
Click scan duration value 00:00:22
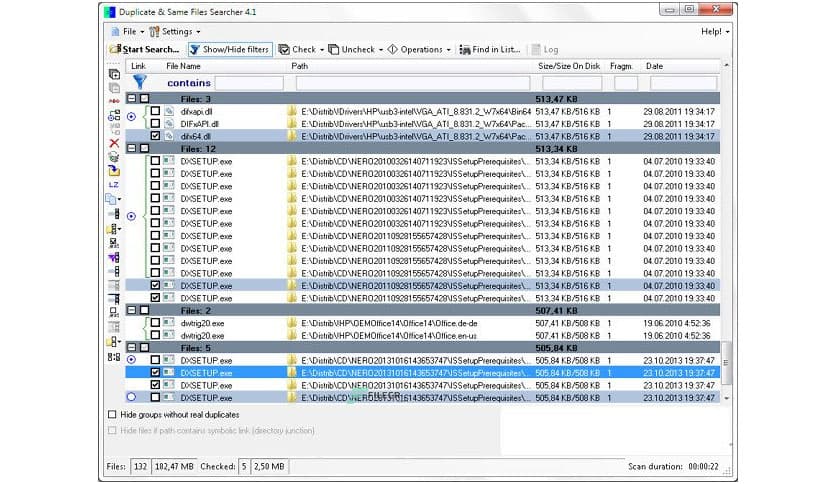[x=703, y=466]
